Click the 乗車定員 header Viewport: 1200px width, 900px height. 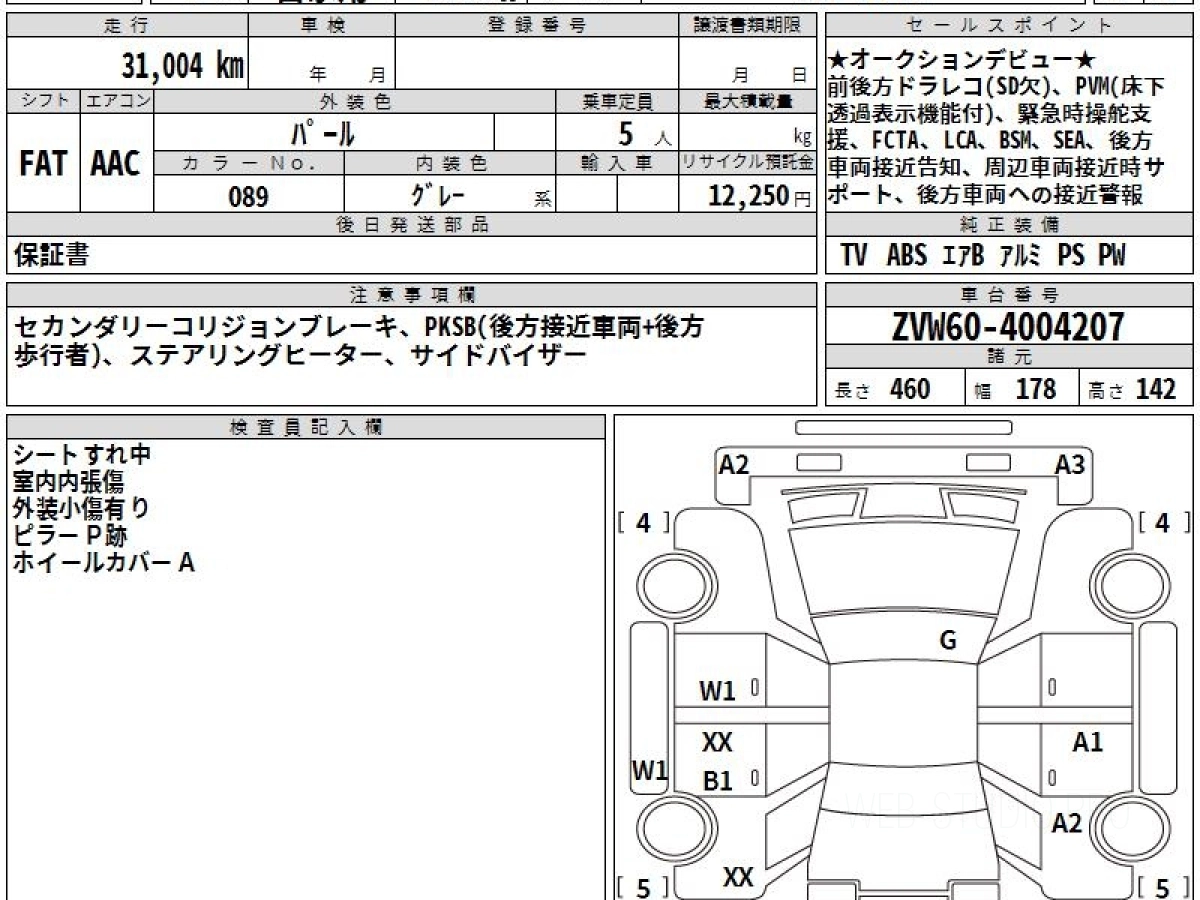(618, 101)
